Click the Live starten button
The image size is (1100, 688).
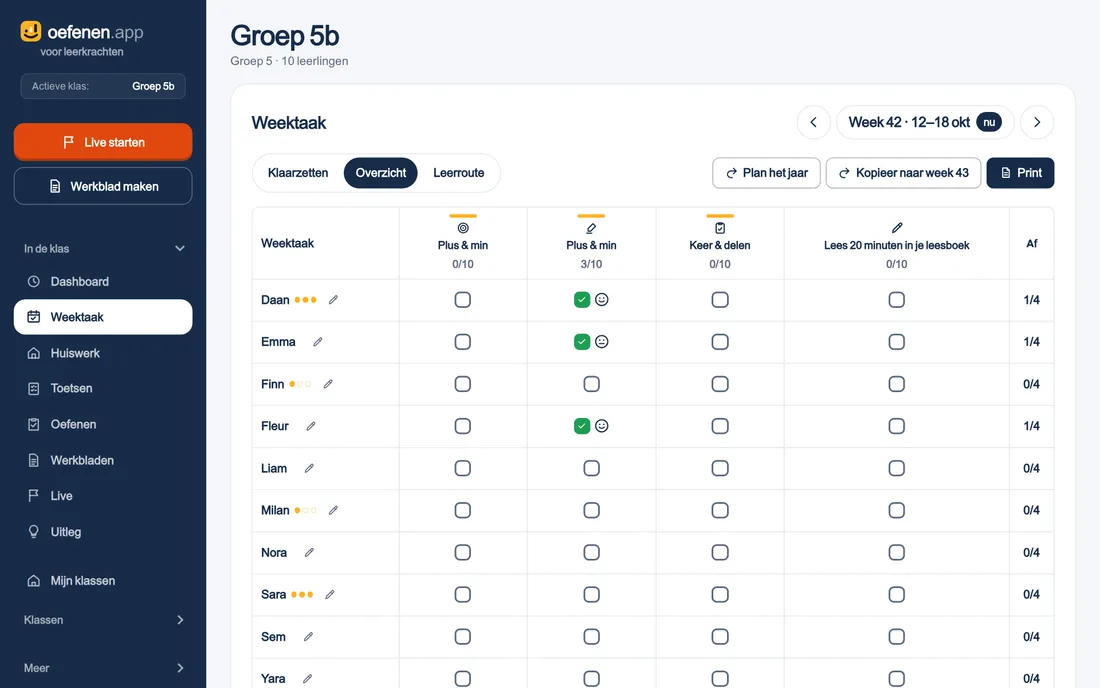coord(103,142)
